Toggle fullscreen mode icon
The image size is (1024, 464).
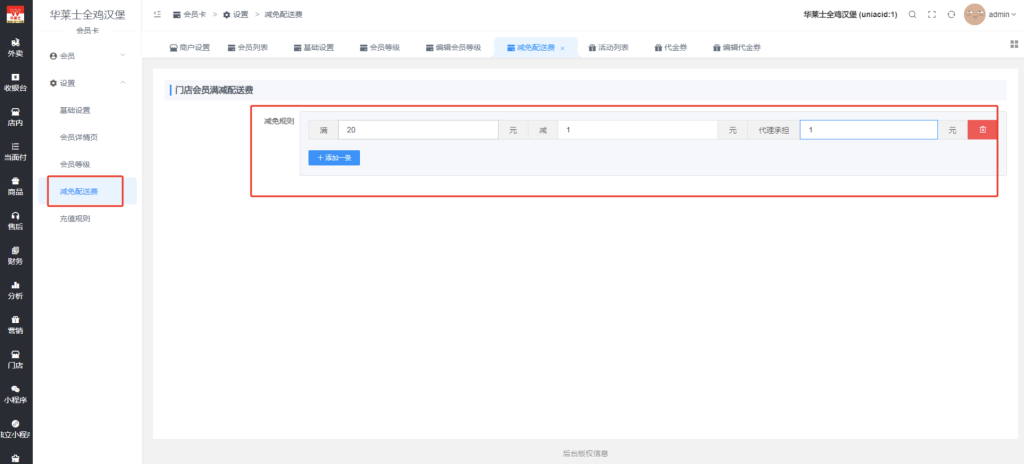(x=932, y=15)
